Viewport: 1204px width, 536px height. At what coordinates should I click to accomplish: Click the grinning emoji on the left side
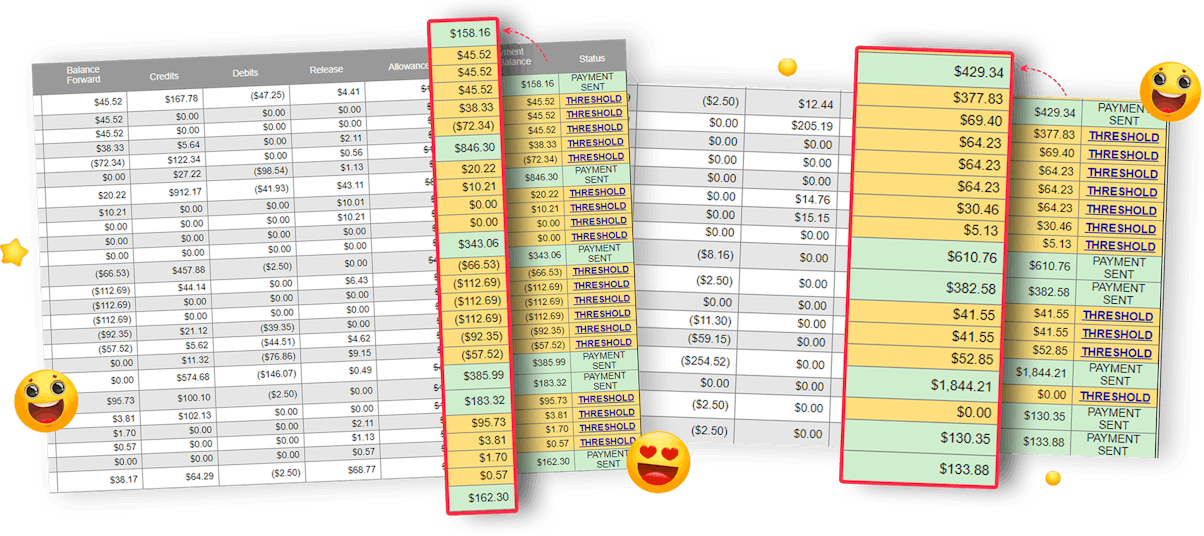[x=45, y=400]
